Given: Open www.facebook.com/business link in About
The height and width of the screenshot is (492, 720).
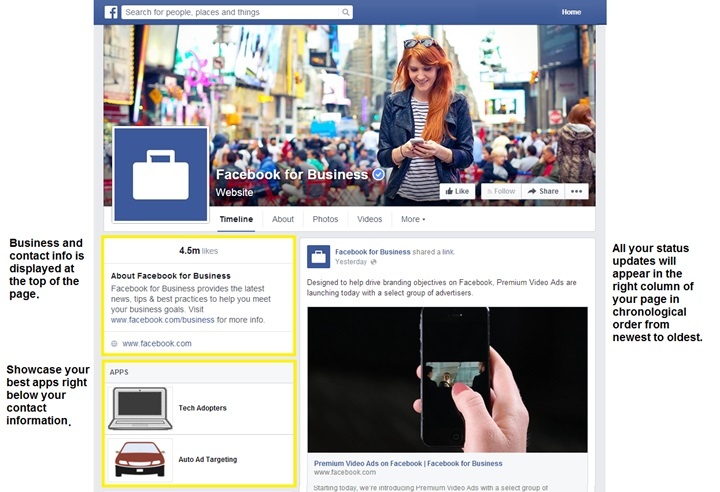Looking at the screenshot, I should pyautogui.click(x=163, y=320).
